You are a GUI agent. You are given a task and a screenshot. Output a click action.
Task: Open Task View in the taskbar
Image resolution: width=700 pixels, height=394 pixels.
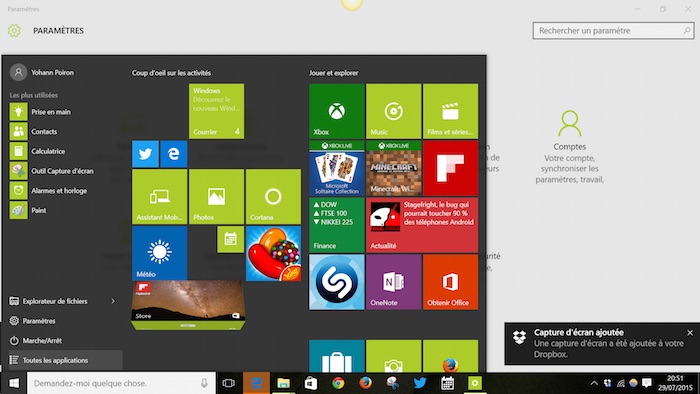229,383
